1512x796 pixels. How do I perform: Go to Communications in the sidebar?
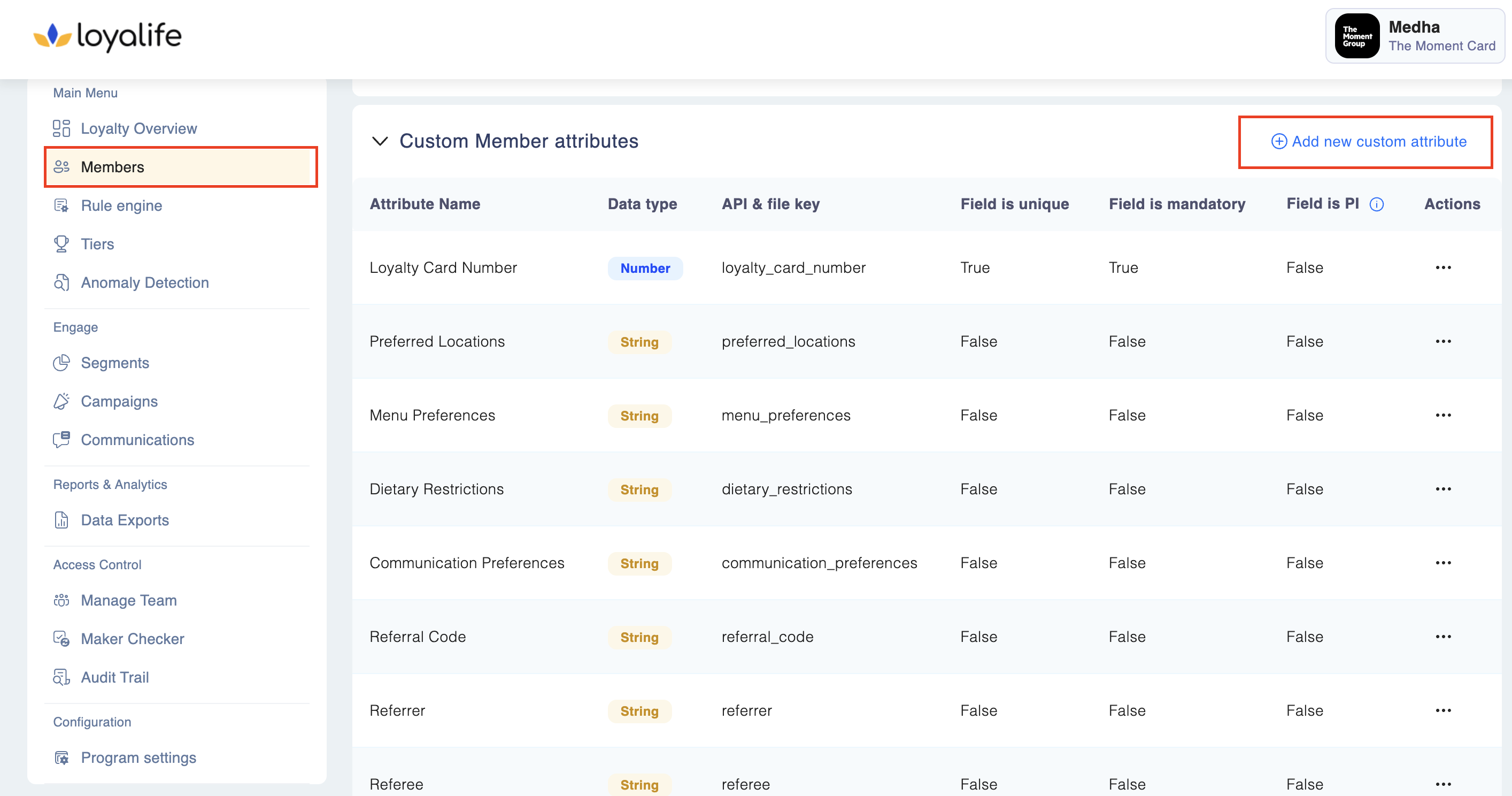click(137, 440)
